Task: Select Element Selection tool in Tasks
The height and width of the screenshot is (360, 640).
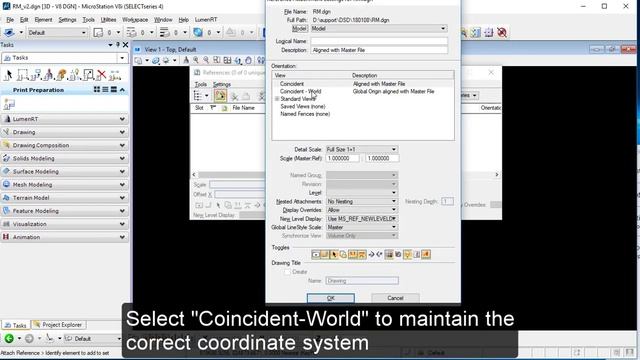Action: (x=8, y=75)
